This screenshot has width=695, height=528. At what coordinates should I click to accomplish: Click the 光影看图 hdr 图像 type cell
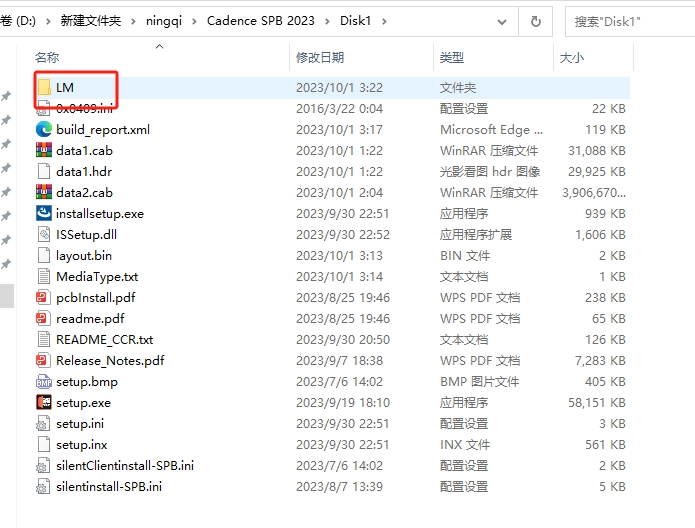490,172
